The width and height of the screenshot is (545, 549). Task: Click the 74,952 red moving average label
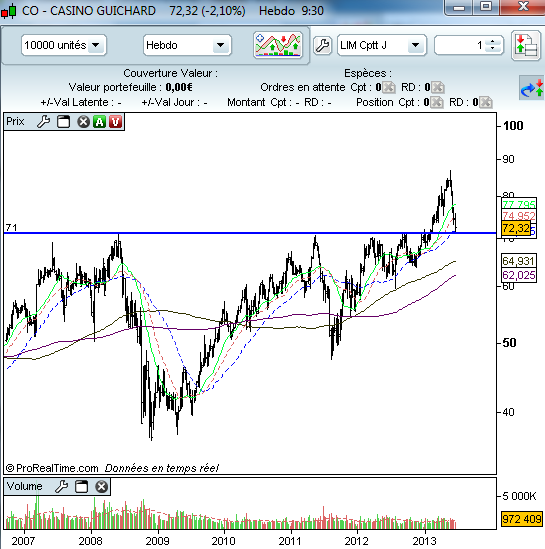(x=519, y=216)
